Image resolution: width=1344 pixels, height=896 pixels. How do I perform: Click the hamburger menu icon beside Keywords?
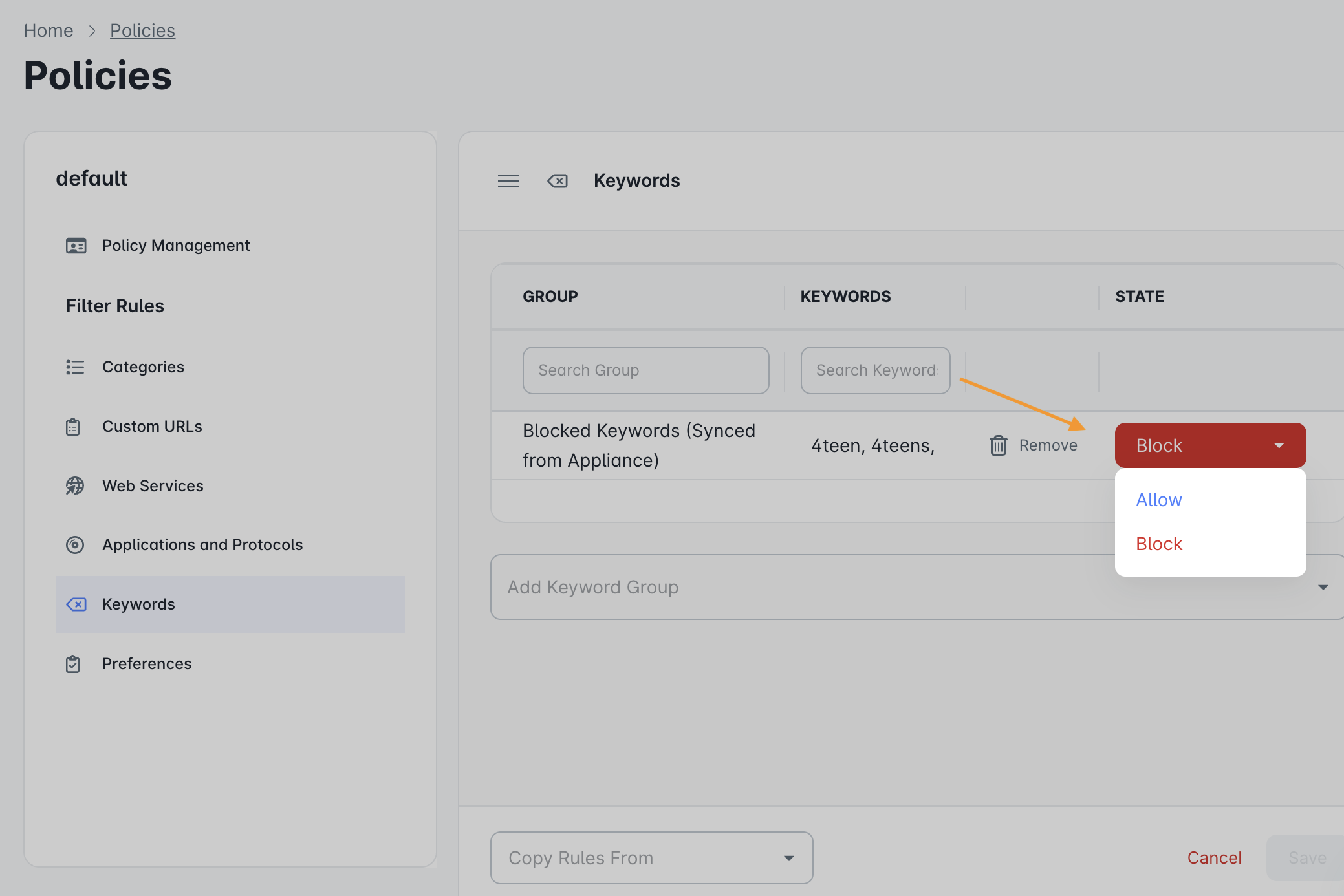pyautogui.click(x=508, y=181)
